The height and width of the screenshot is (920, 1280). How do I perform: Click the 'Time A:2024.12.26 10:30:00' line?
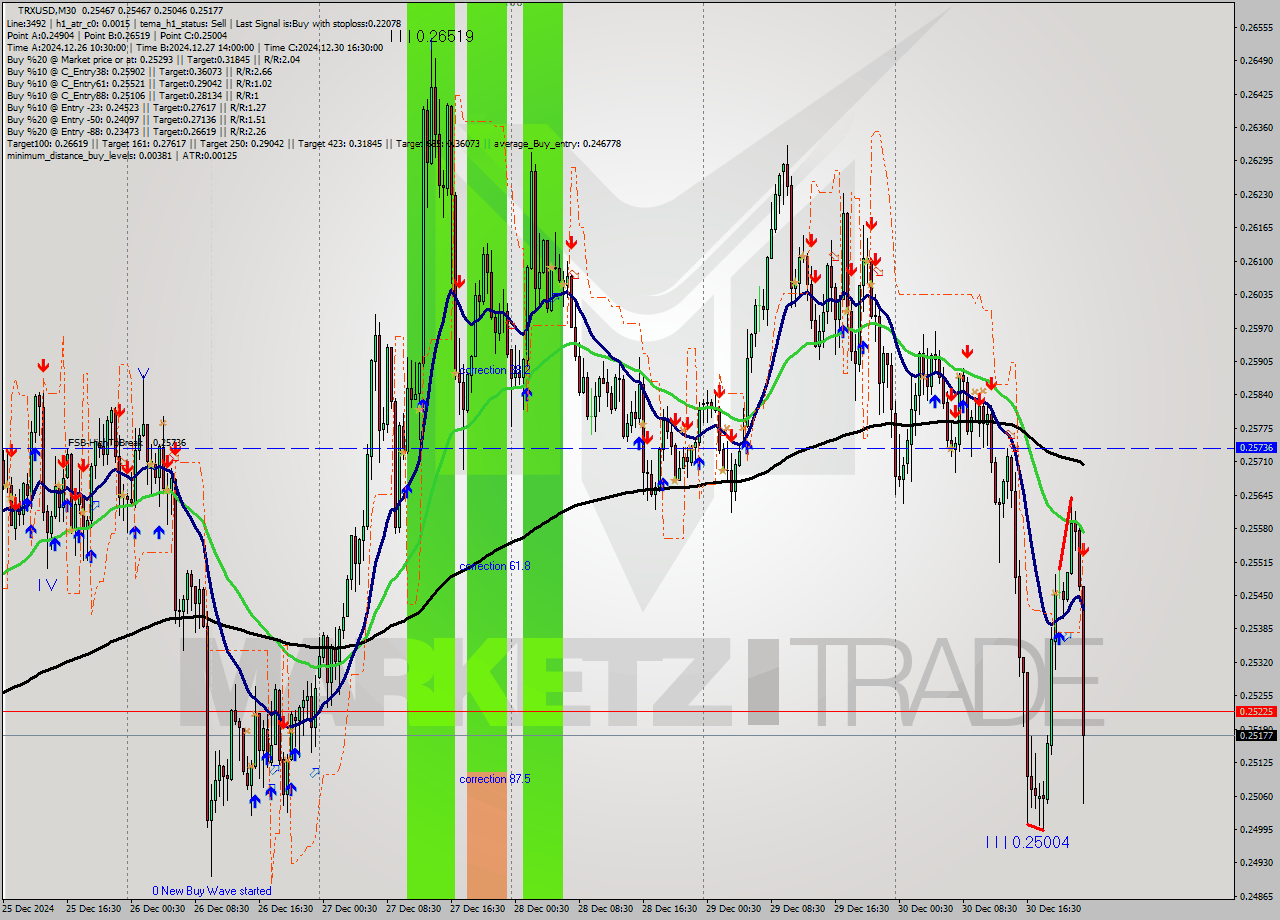click(195, 47)
